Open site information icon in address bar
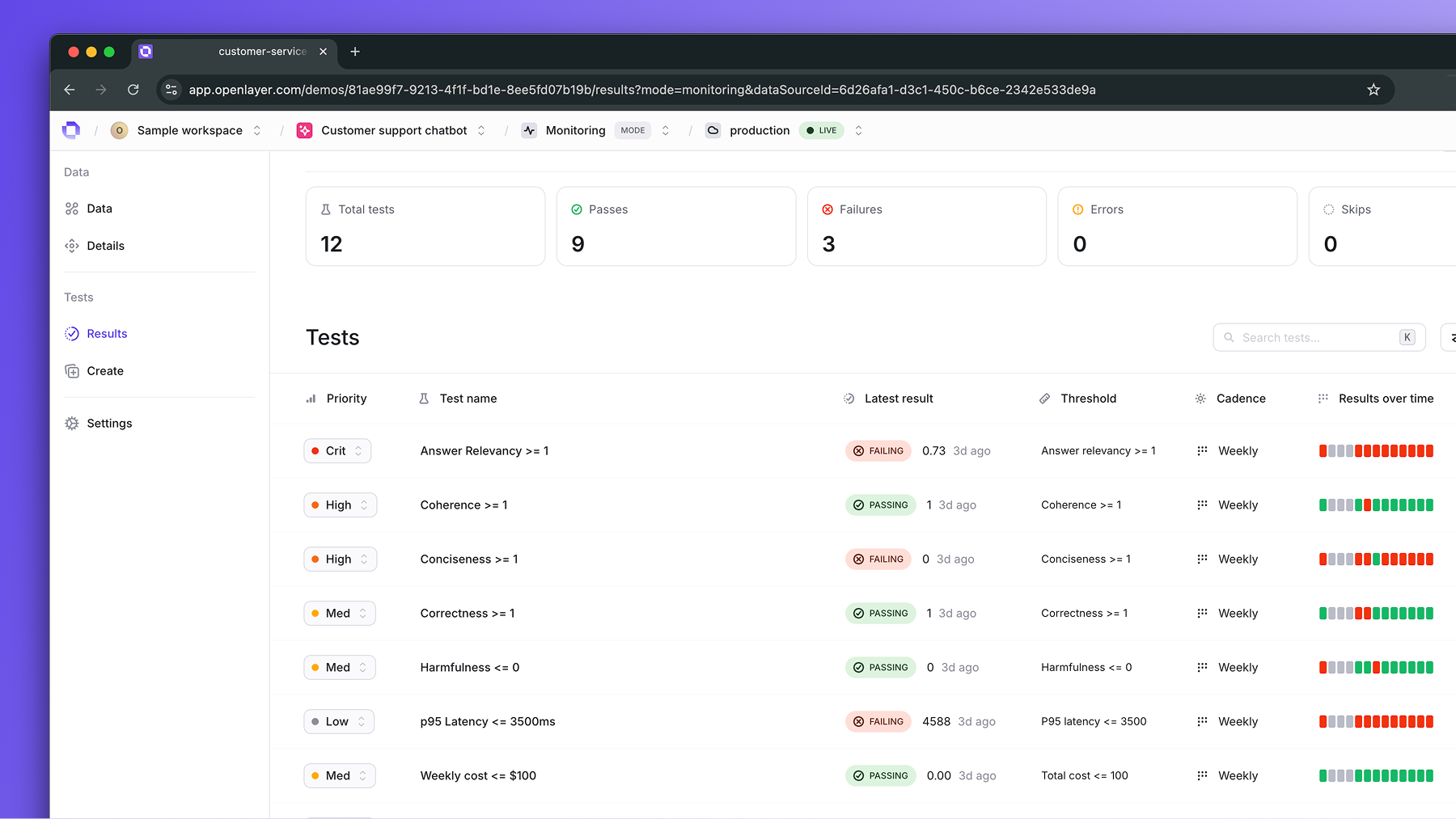The image size is (1456, 819). click(171, 90)
